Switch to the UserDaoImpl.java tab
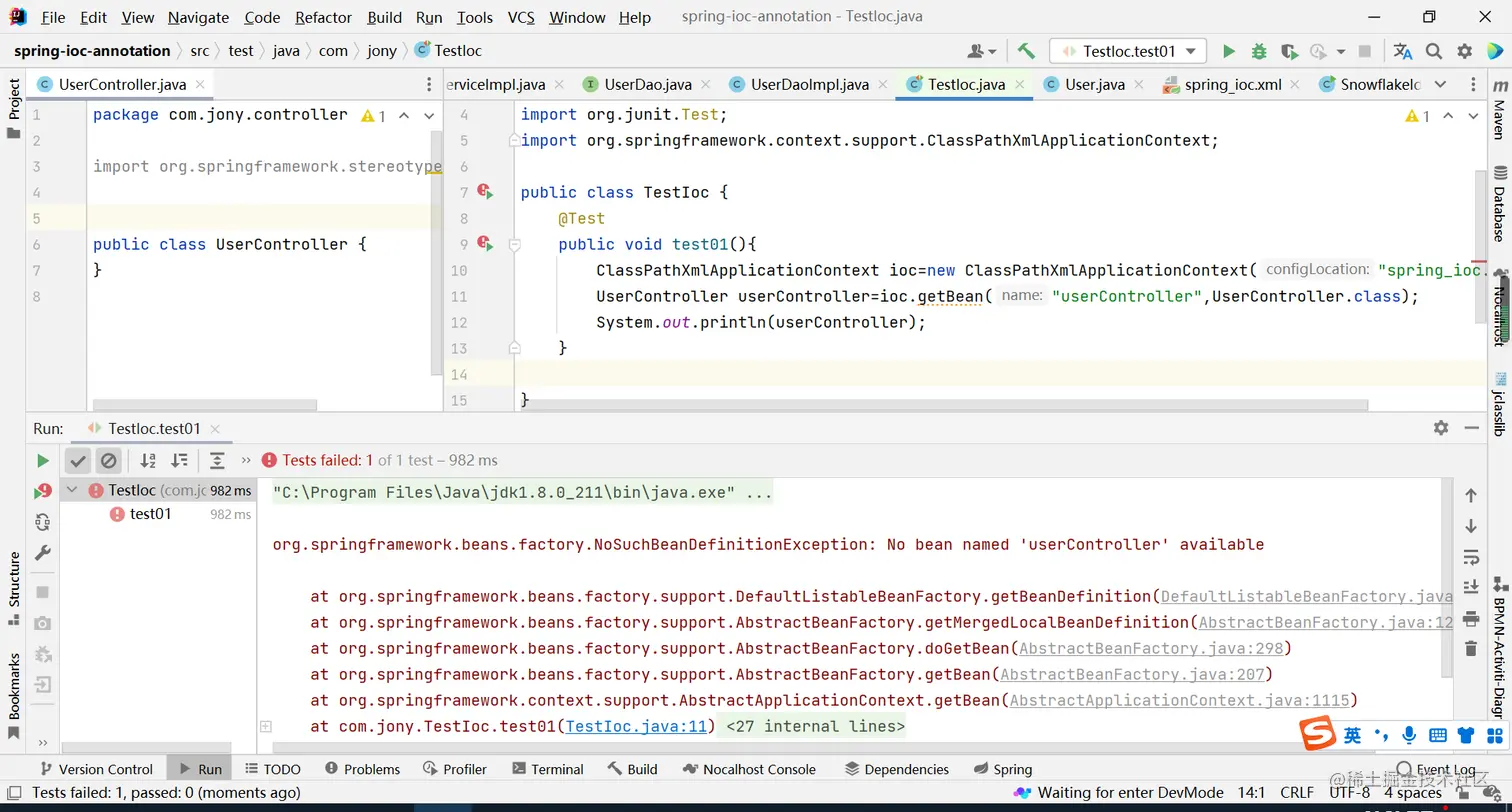The width and height of the screenshot is (1512, 812). (809, 84)
